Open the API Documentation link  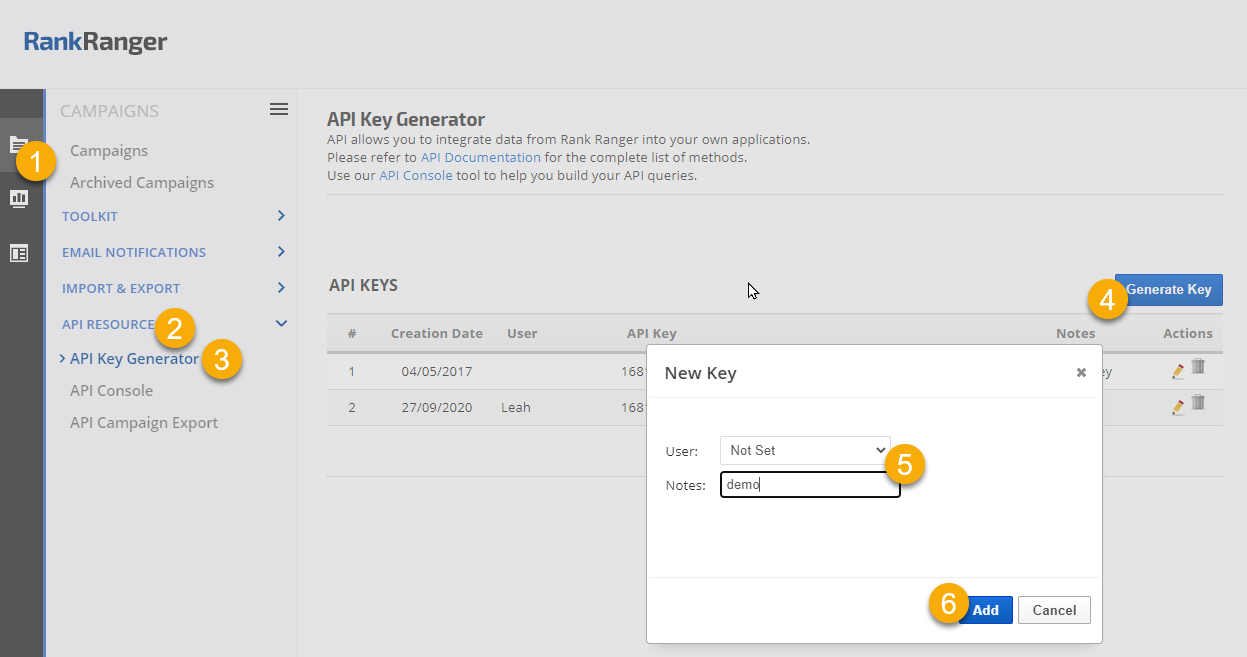pyautogui.click(x=480, y=158)
